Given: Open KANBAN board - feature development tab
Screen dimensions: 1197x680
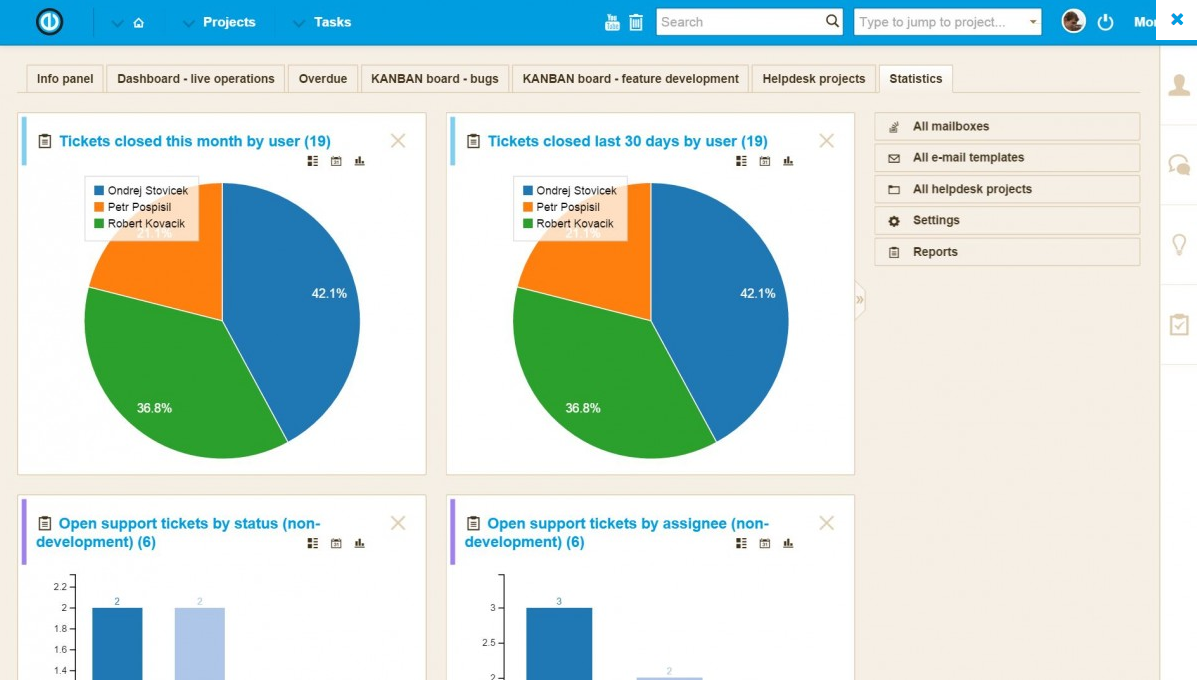Looking at the screenshot, I should 631,79.
